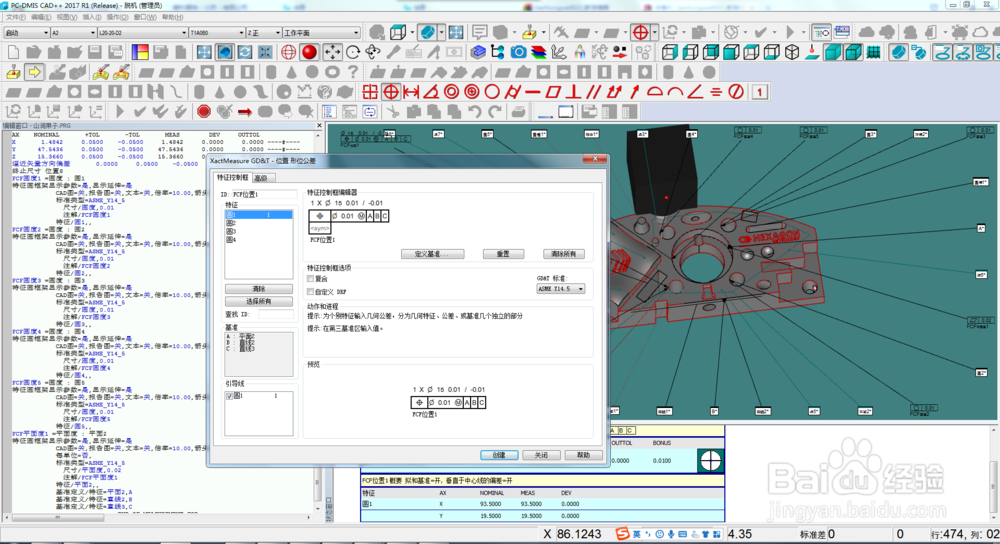This screenshot has height=544, width=1000.
Task: Click the 0.01 tolerance cell in editor
Action: pyautogui.click(x=346, y=216)
